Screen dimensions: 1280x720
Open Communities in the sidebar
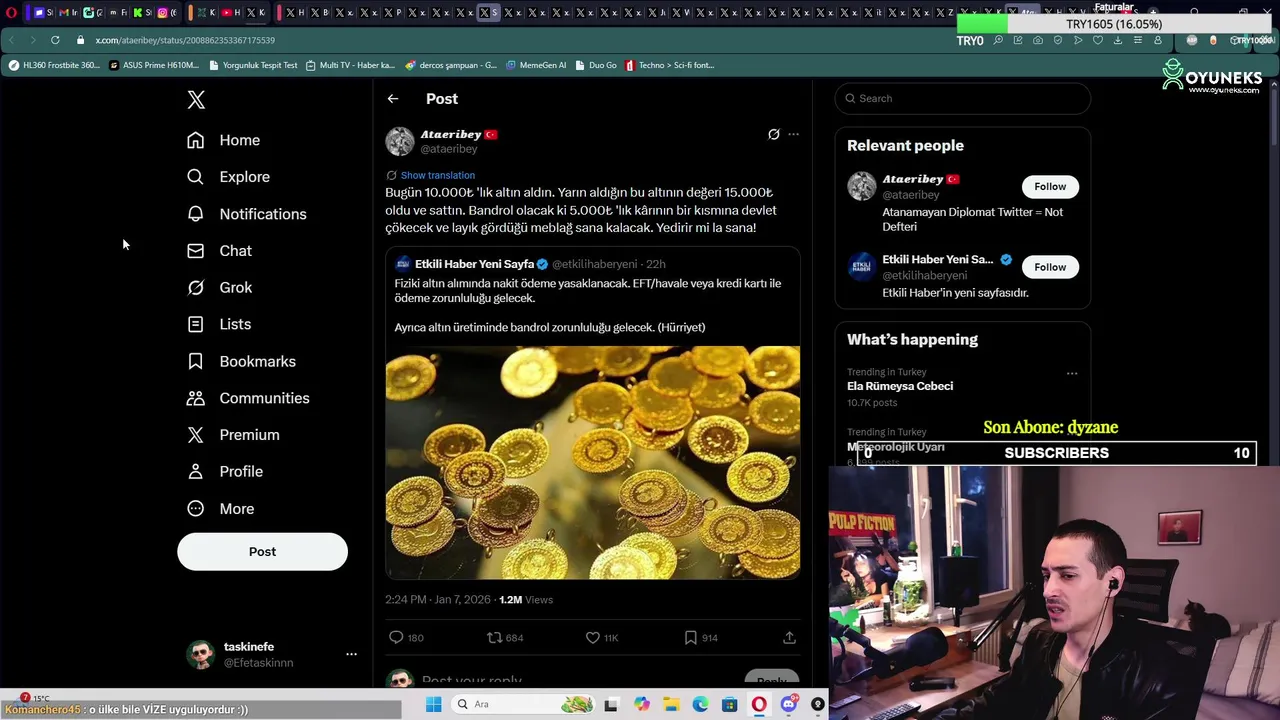(x=247, y=398)
